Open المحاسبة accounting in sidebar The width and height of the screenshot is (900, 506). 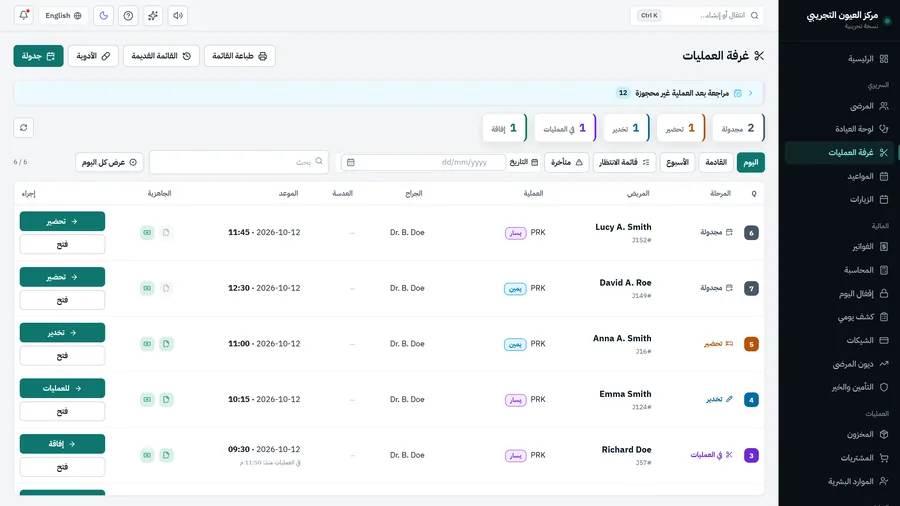[839, 270]
